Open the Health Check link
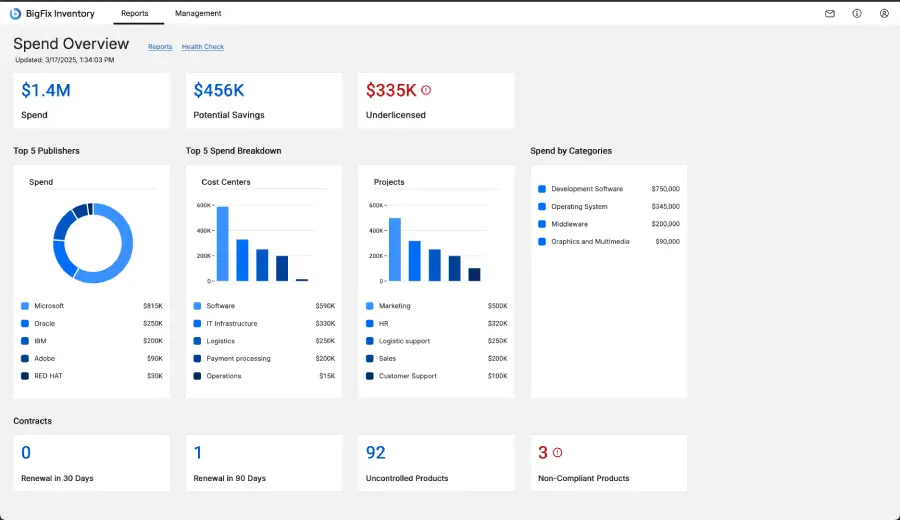900x520 pixels. pos(202,47)
